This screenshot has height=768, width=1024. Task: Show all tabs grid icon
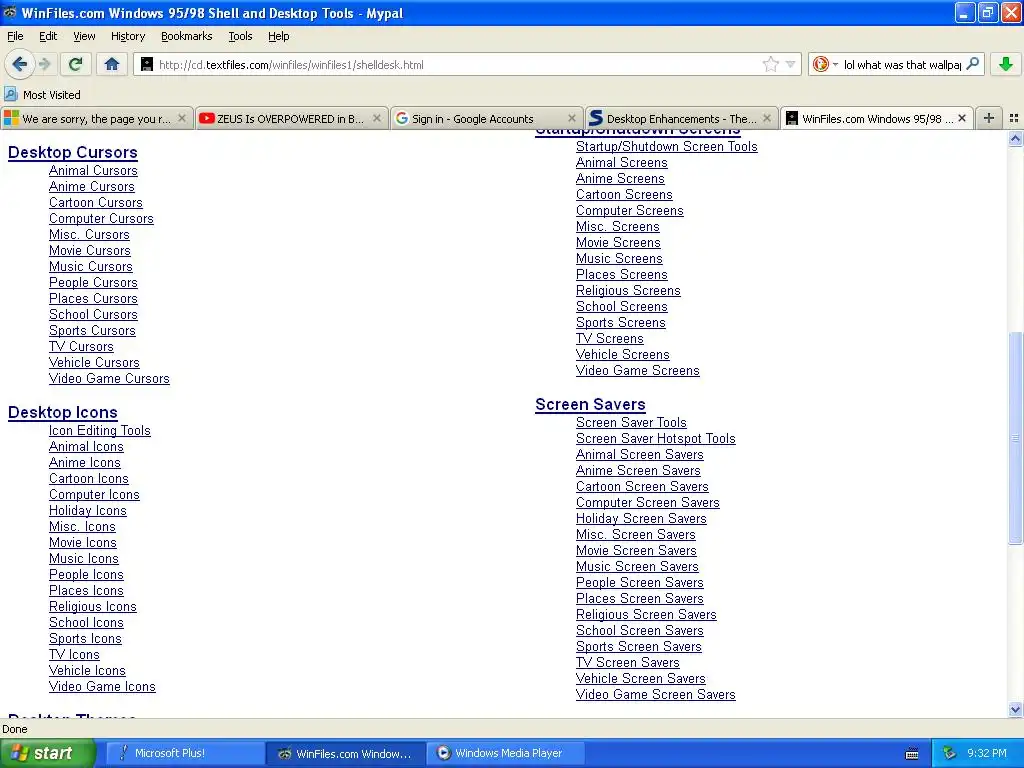tap(1014, 118)
